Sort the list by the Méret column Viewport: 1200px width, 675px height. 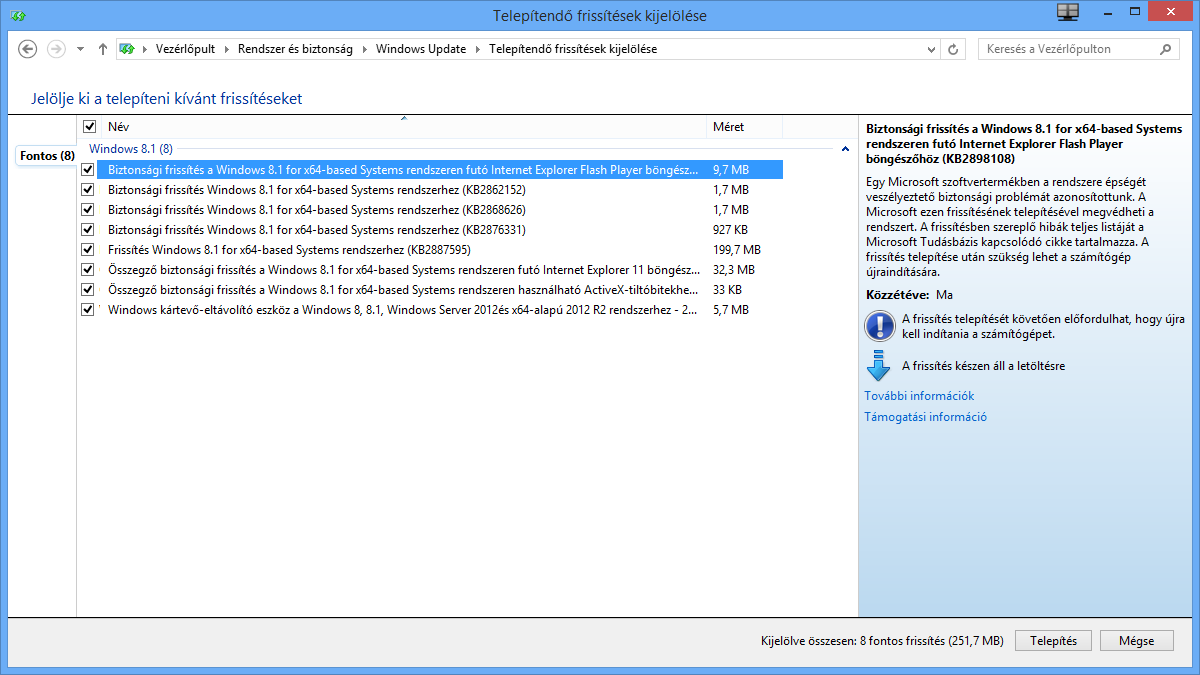tap(744, 127)
